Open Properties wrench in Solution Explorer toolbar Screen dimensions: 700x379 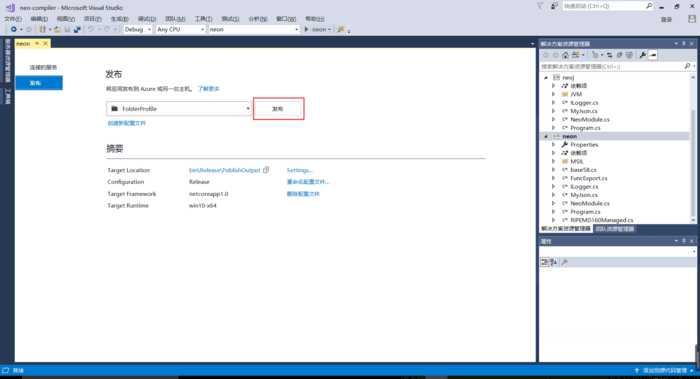click(643, 55)
